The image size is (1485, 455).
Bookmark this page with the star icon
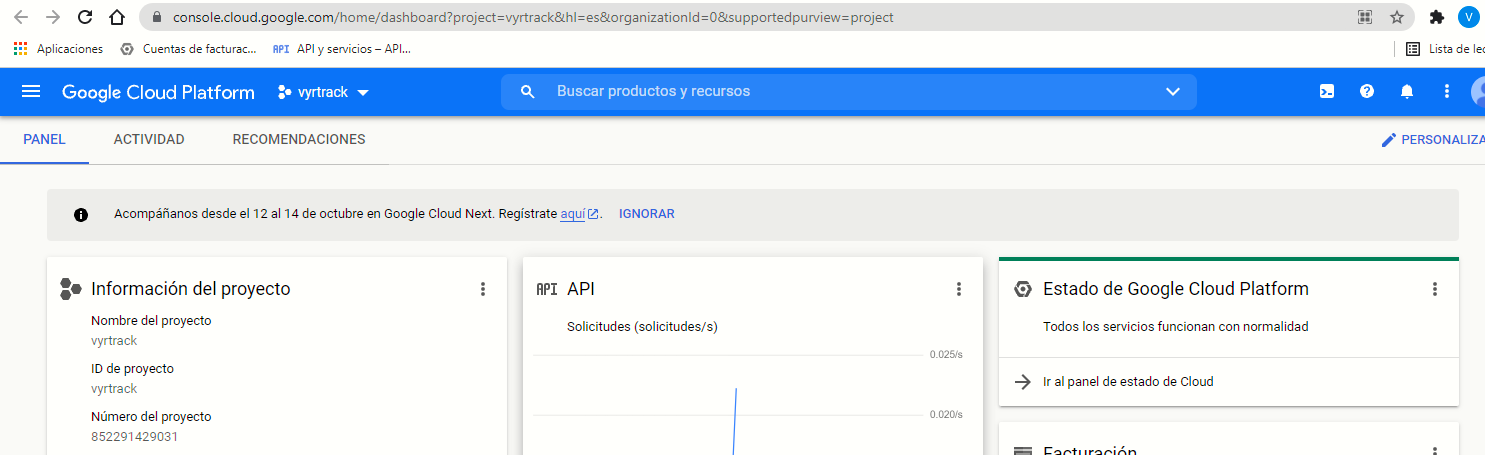pyautogui.click(x=1397, y=18)
